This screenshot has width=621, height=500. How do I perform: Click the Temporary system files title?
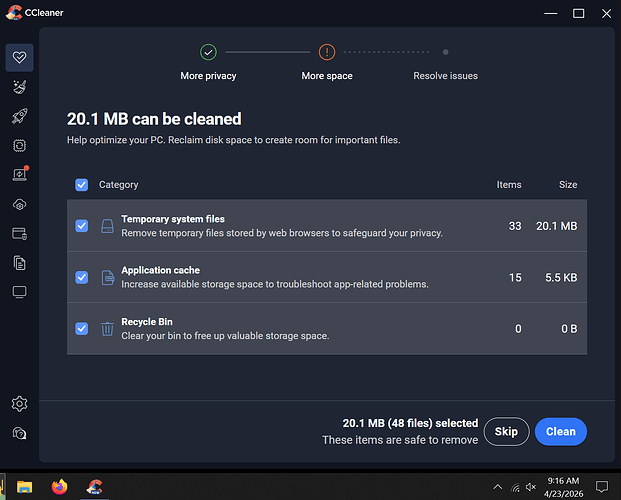click(x=173, y=219)
